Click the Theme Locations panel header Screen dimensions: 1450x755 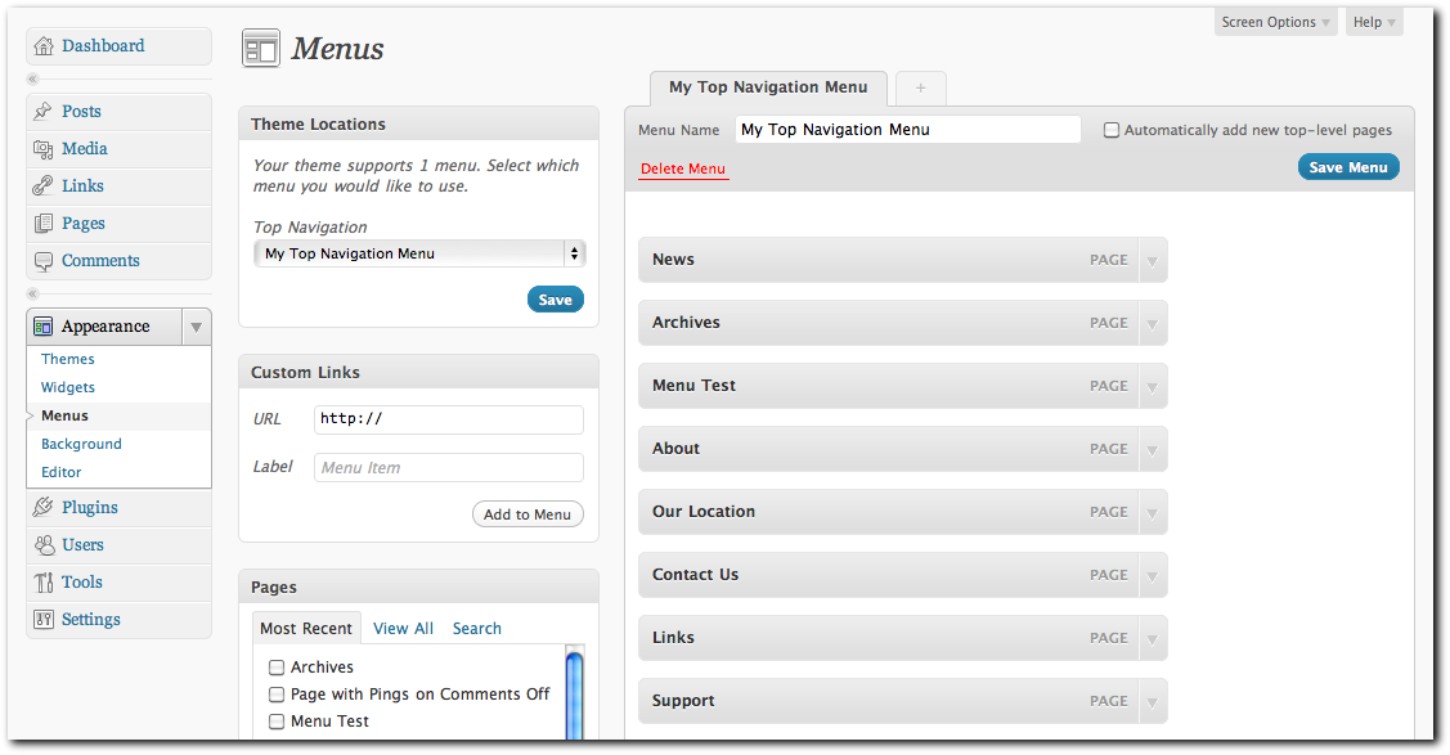coord(418,124)
